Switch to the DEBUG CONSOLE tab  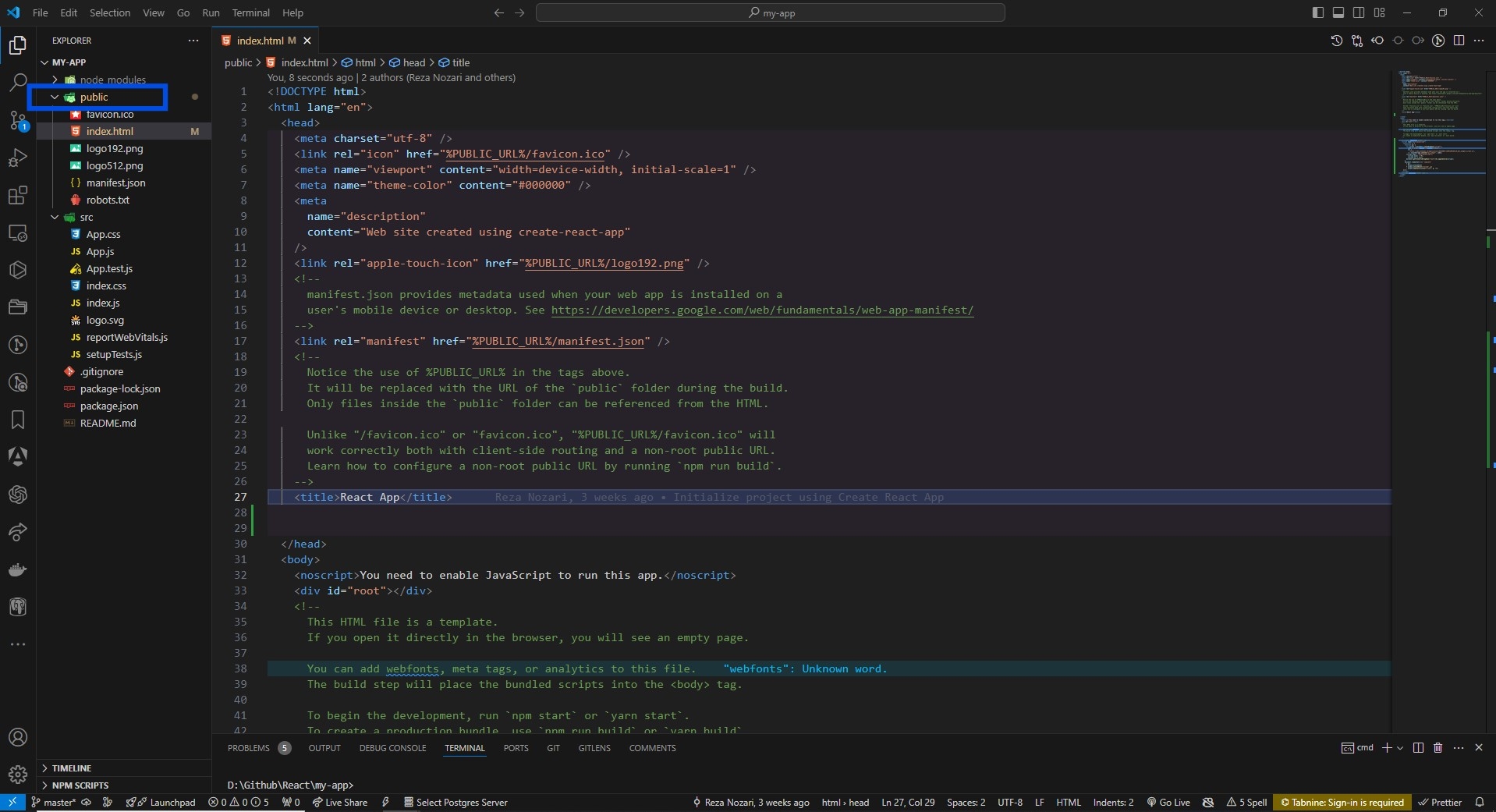(392, 748)
